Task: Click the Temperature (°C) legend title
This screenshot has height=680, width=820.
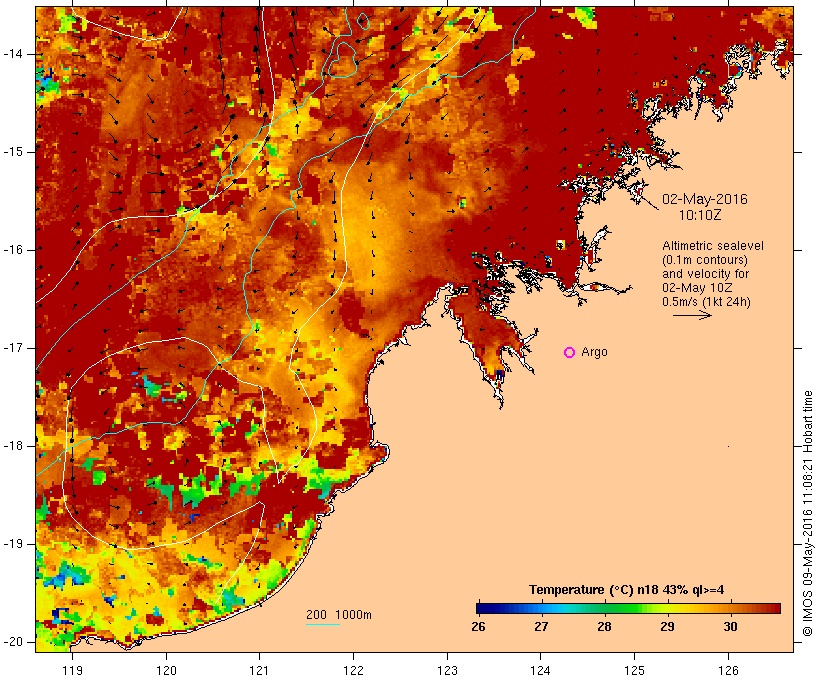Action: click(627, 590)
